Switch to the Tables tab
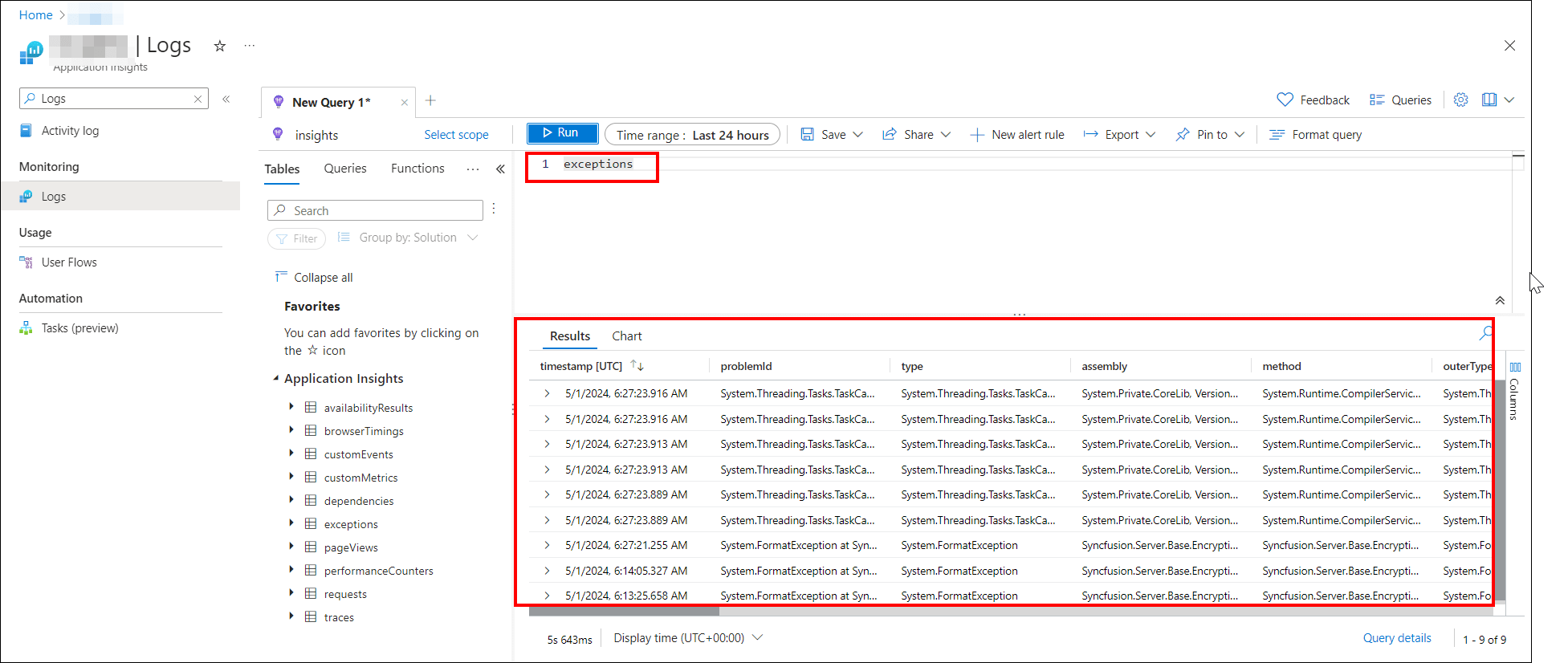 (x=282, y=169)
